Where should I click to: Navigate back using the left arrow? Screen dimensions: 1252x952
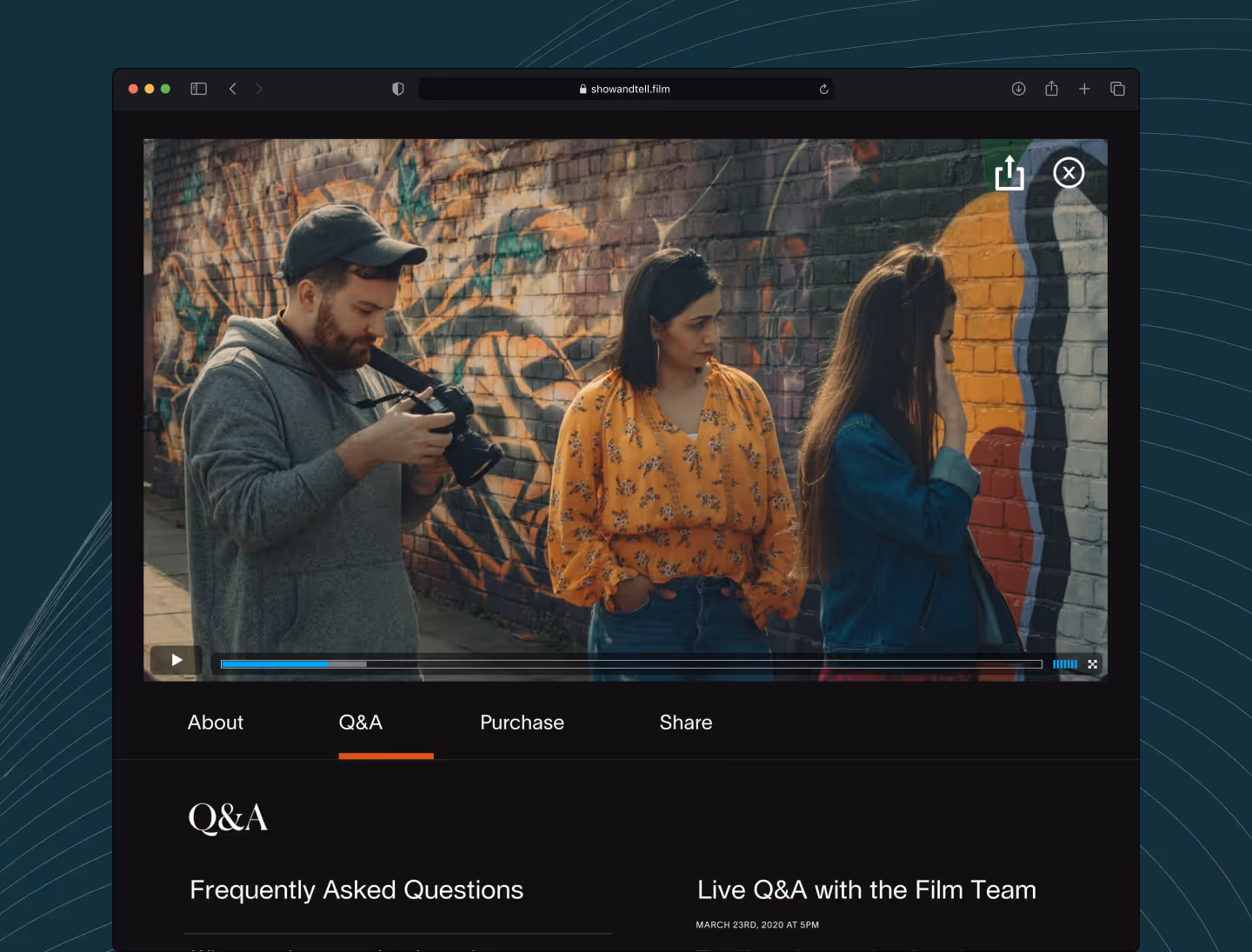pos(232,88)
